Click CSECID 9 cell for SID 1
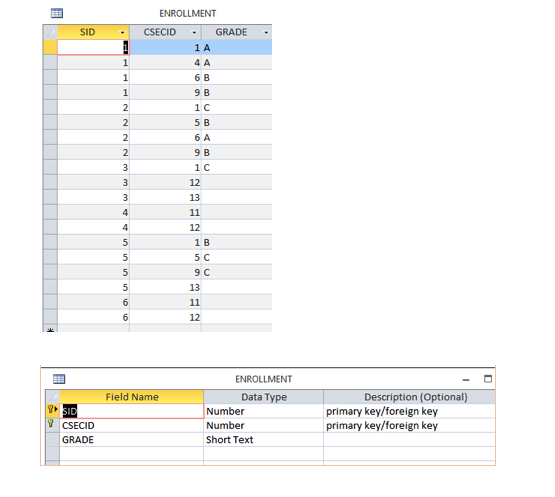Viewport: 555px width, 497px height. [165, 93]
